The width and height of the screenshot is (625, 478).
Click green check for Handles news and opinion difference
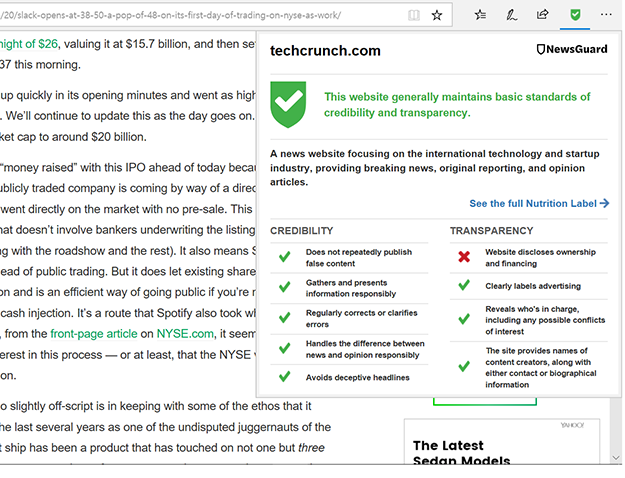(x=285, y=348)
